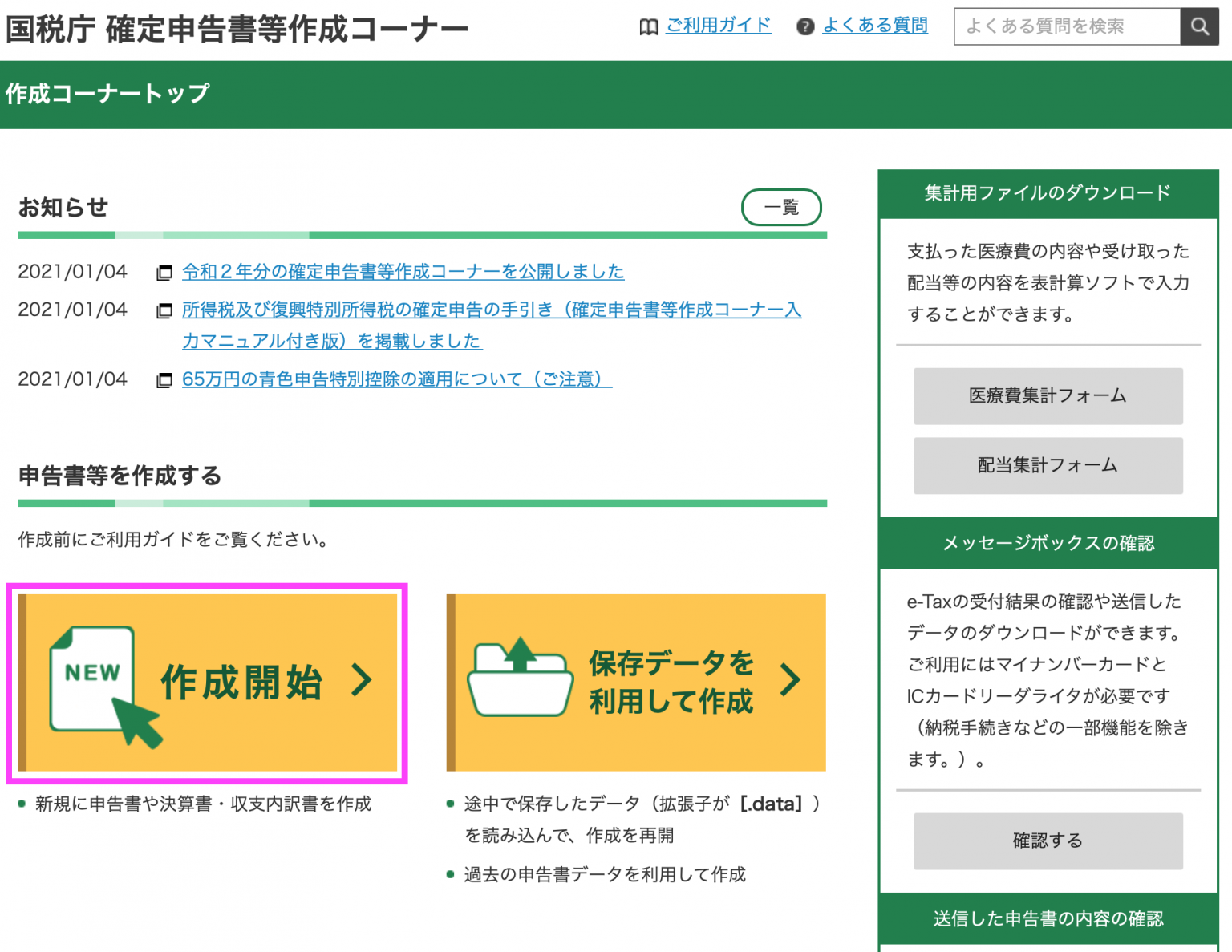Click the chevron arrow on 保存データを利用して作成

[x=790, y=680]
